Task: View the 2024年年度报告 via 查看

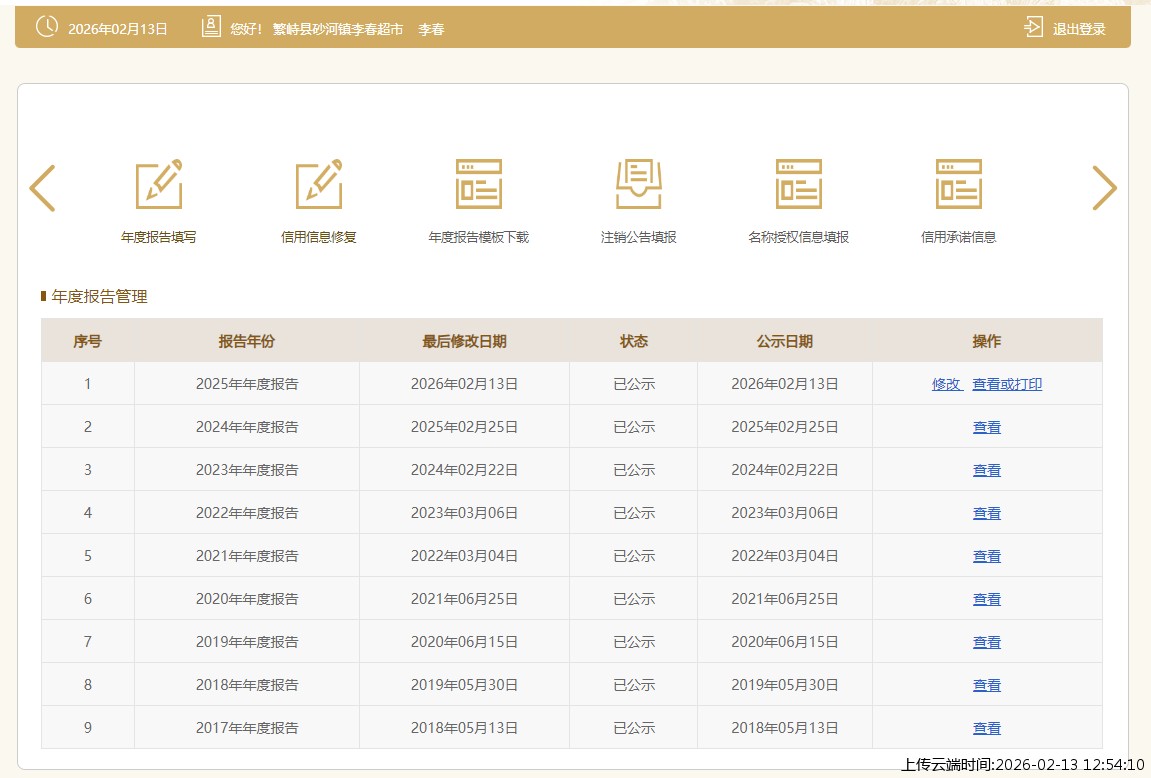Action: (x=987, y=427)
